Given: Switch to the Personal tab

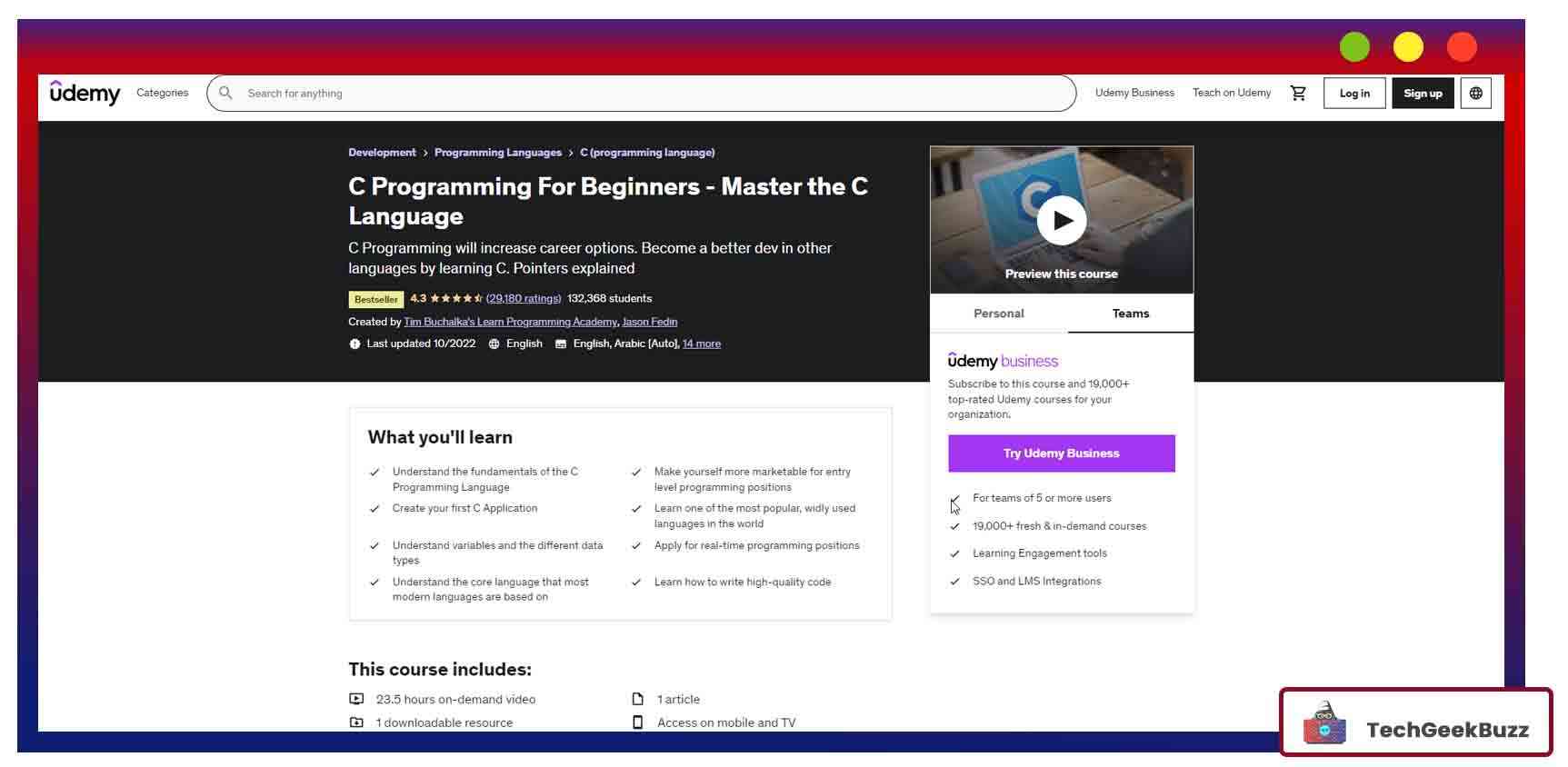Looking at the screenshot, I should tap(998, 314).
